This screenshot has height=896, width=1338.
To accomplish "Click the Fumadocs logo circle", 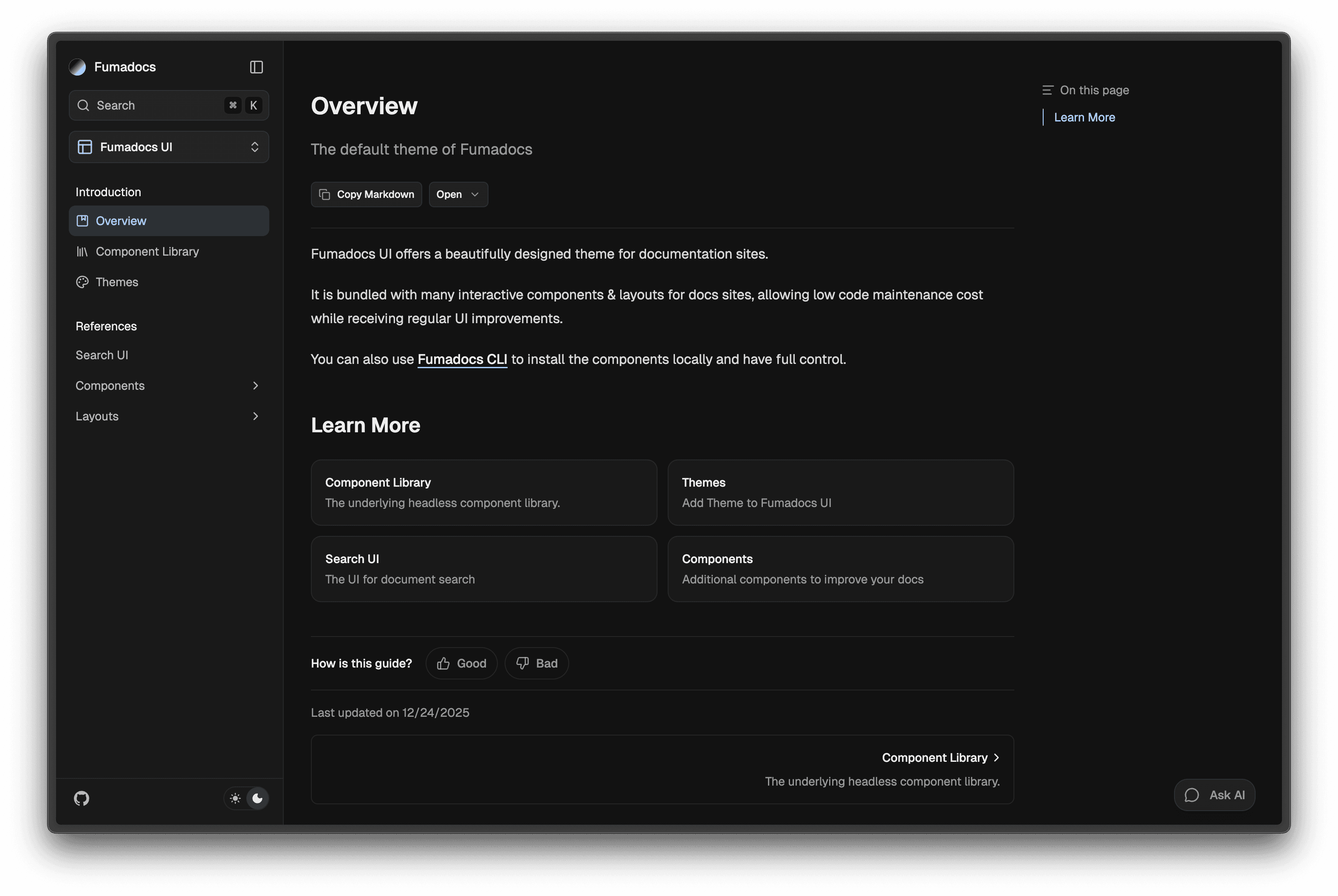I will click(x=77, y=67).
